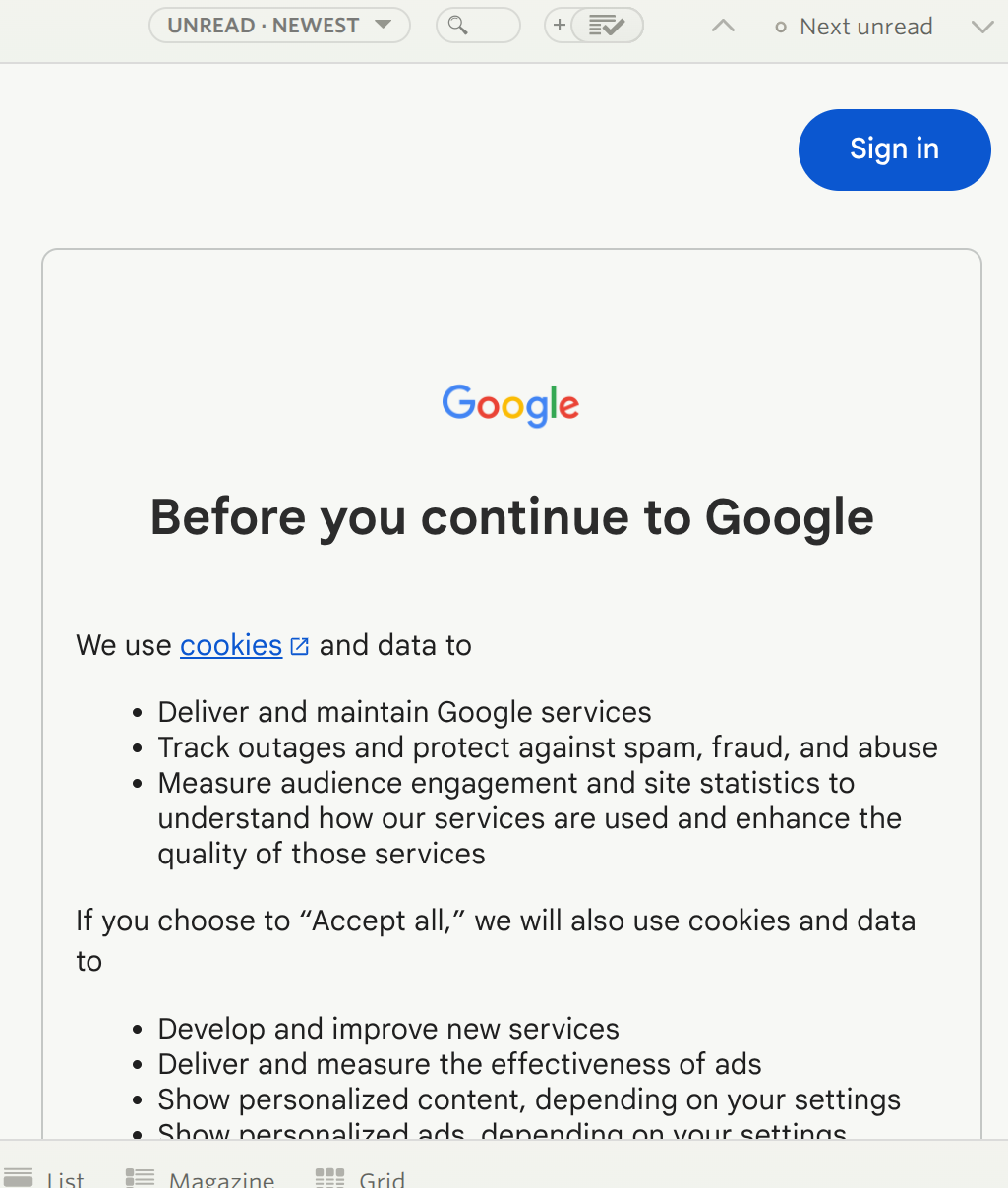Go to previous story up chevron

coord(723,27)
